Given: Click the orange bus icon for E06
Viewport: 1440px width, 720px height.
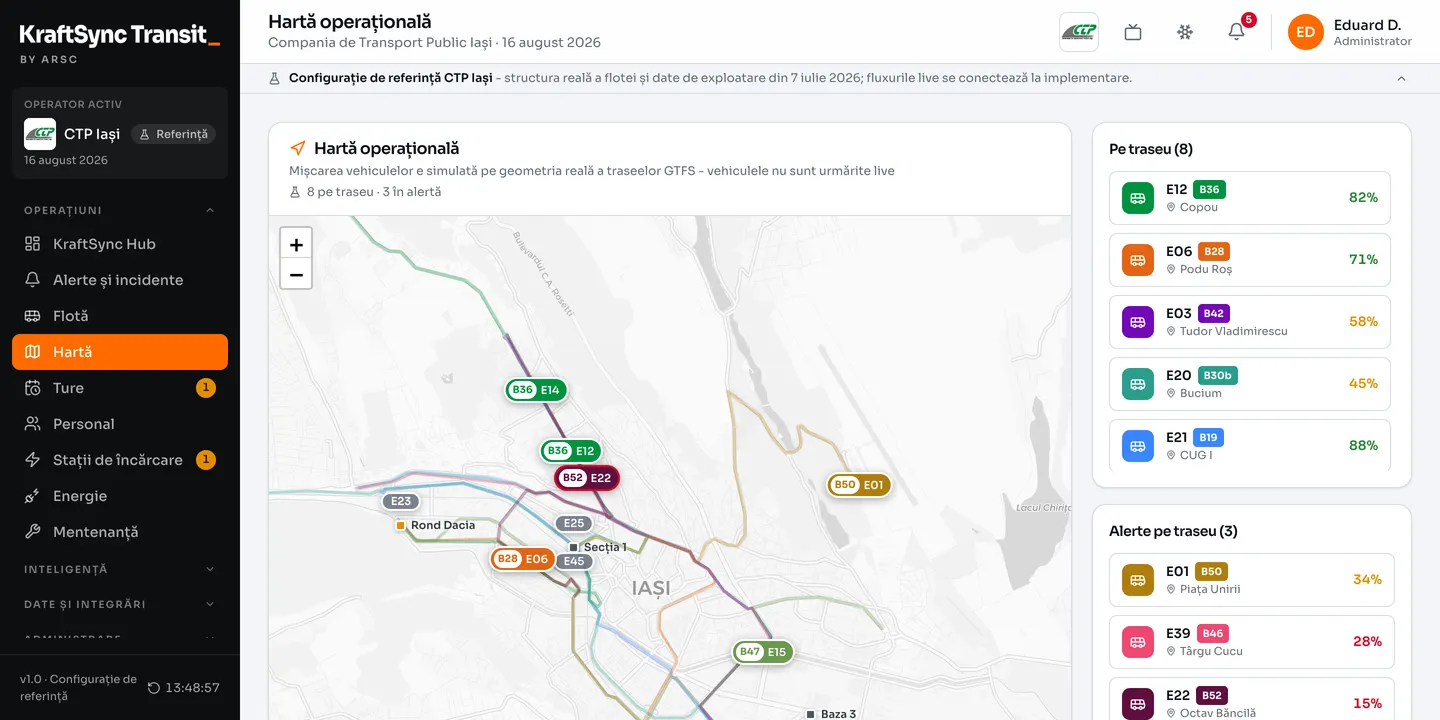Looking at the screenshot, I should 1138,260.
